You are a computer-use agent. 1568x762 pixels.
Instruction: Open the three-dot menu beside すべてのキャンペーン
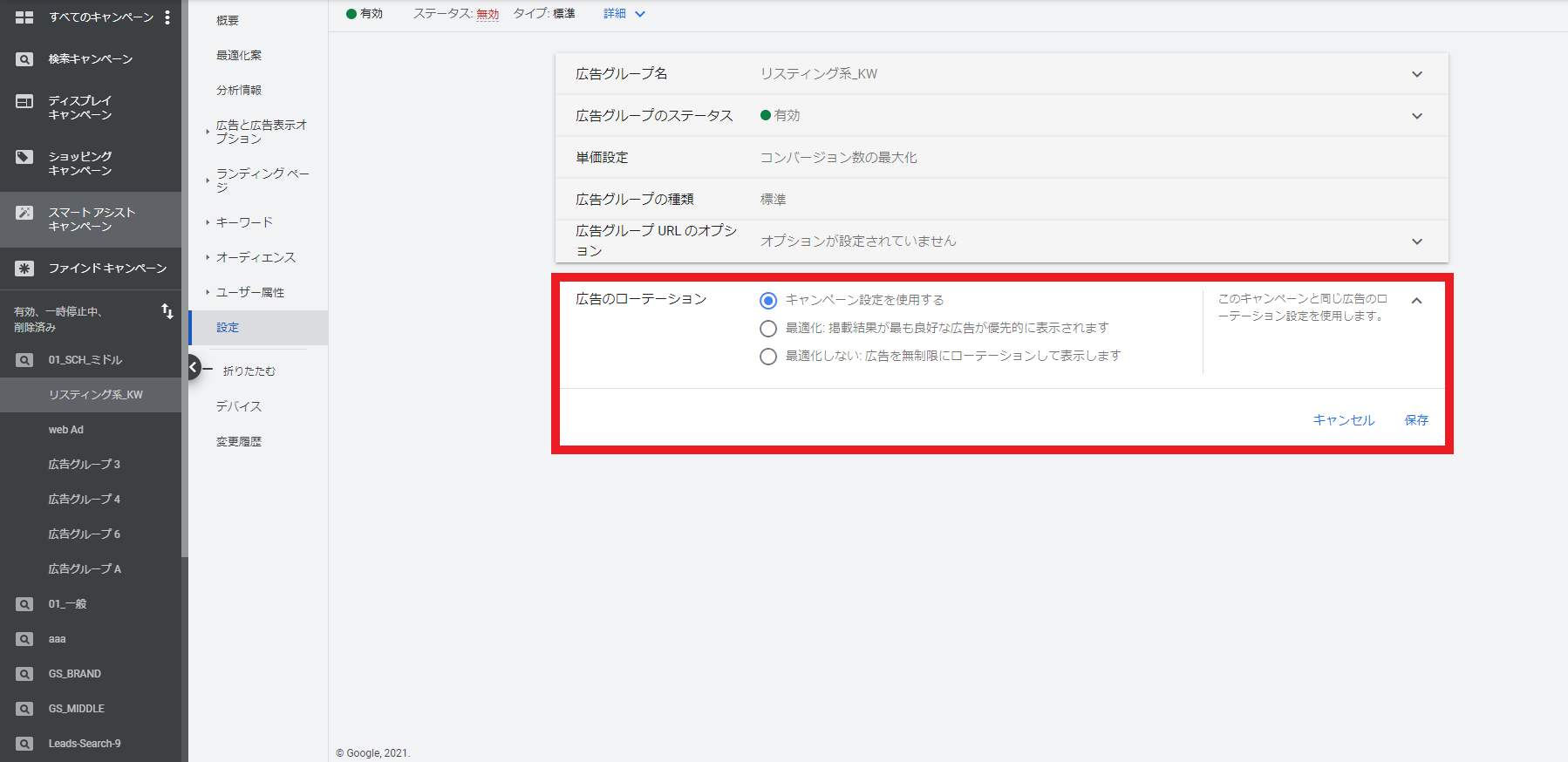click(167, 17)
